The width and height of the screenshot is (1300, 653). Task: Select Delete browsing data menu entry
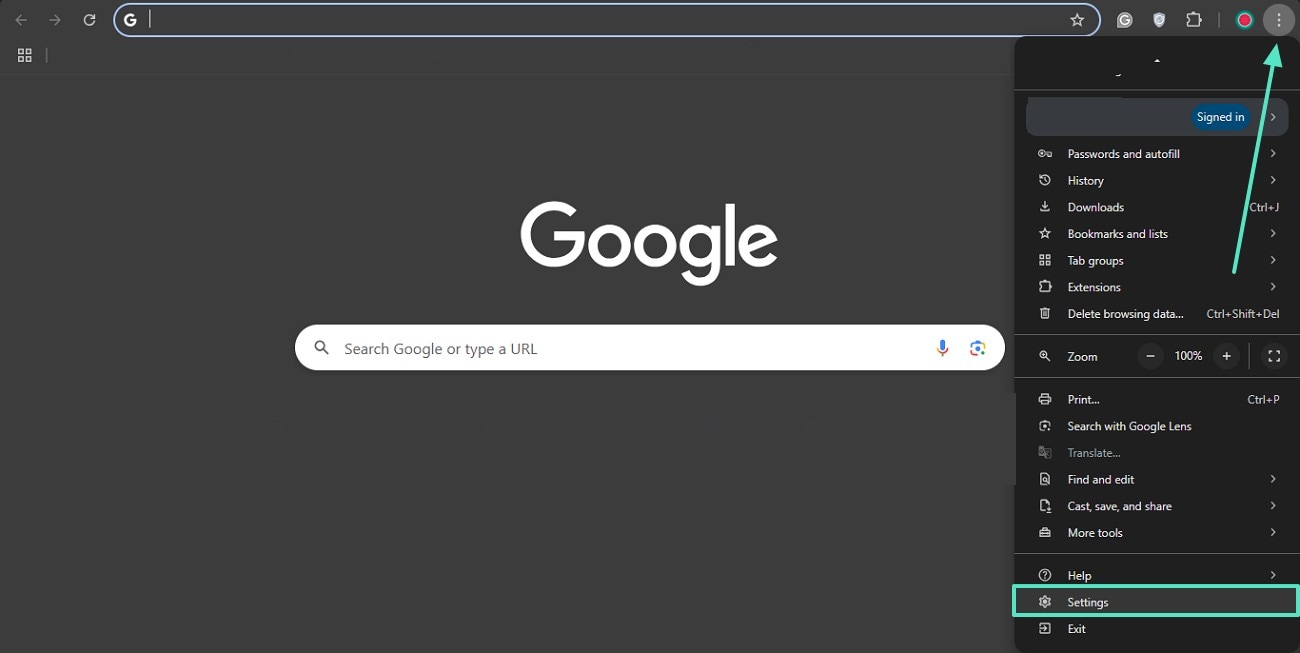click(1157, 314)
